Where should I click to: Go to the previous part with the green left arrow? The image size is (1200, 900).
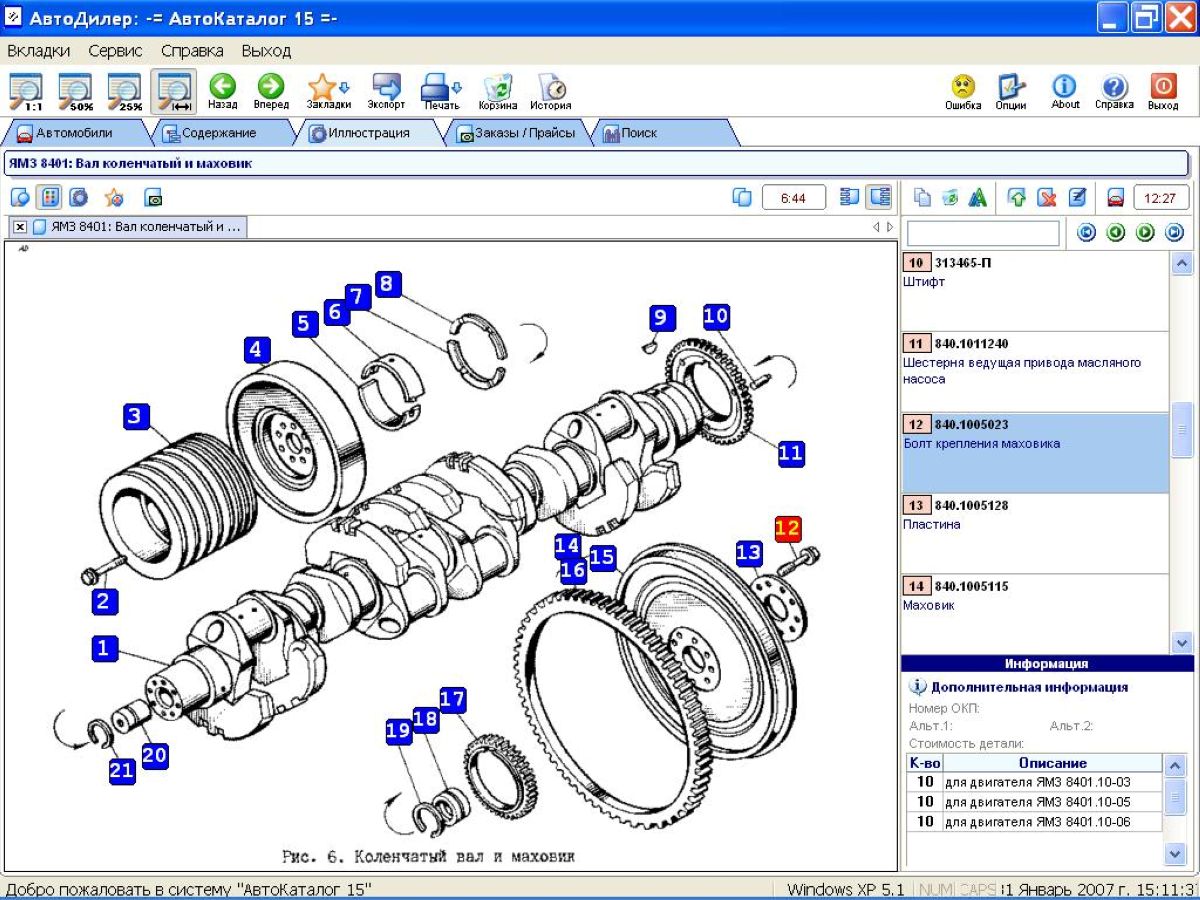[x=1116, y=233]
